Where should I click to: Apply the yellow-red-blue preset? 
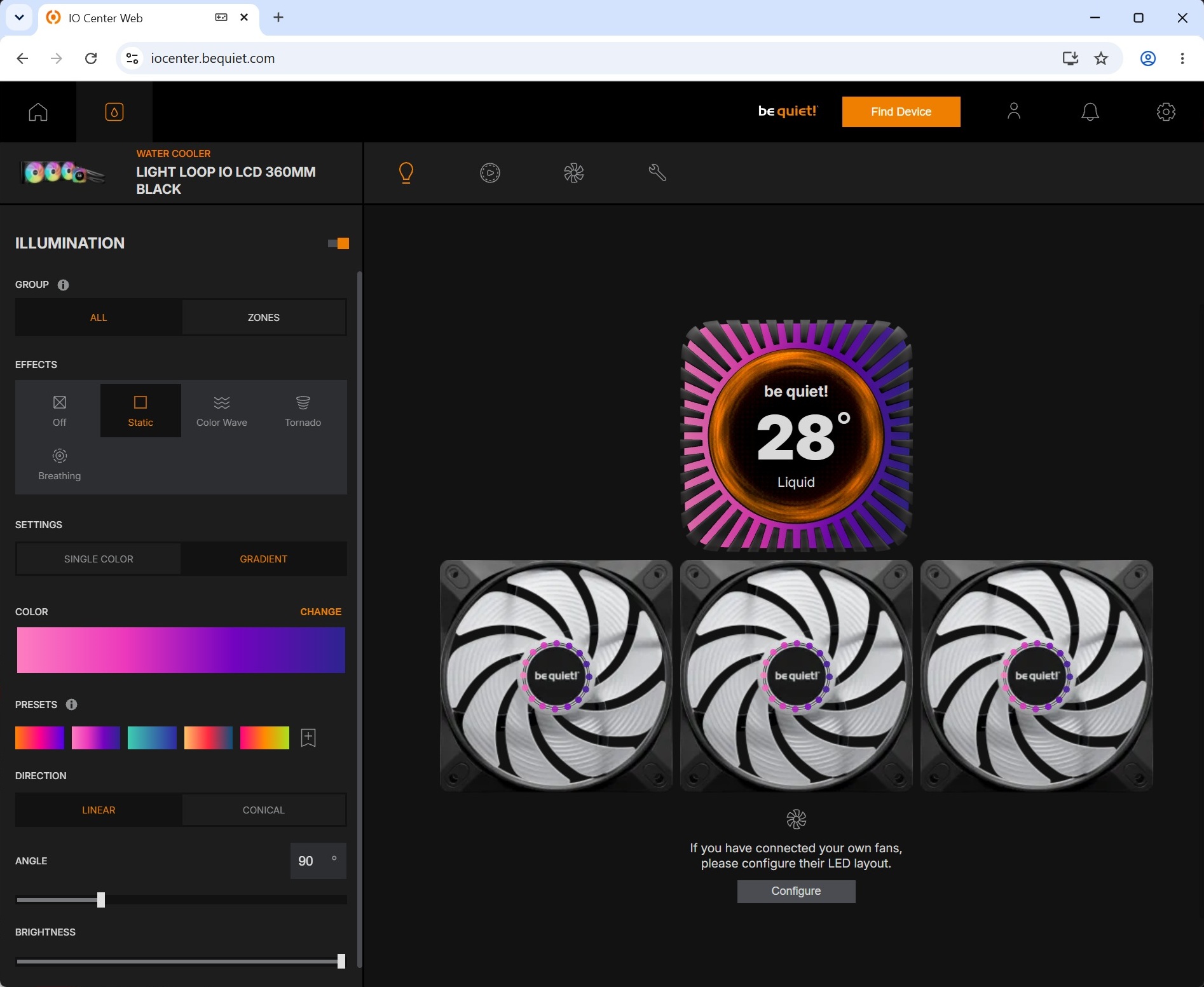click(x=209, y=738)
